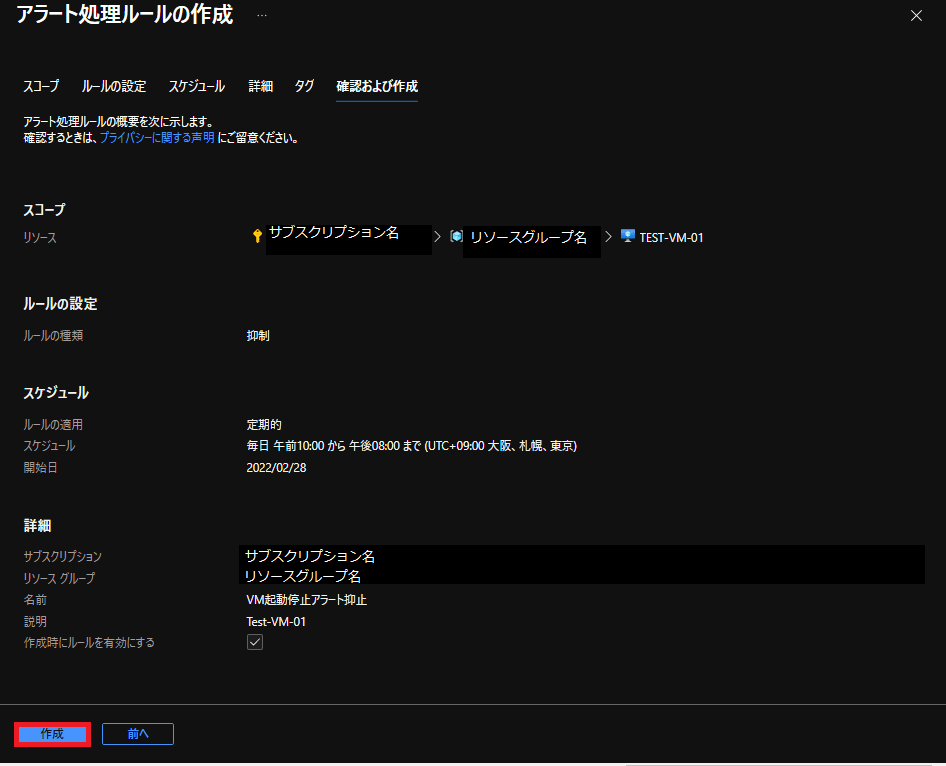
Task: Click the TEST-VM-01 virtual machine icon
Action: tap(628, 236)
